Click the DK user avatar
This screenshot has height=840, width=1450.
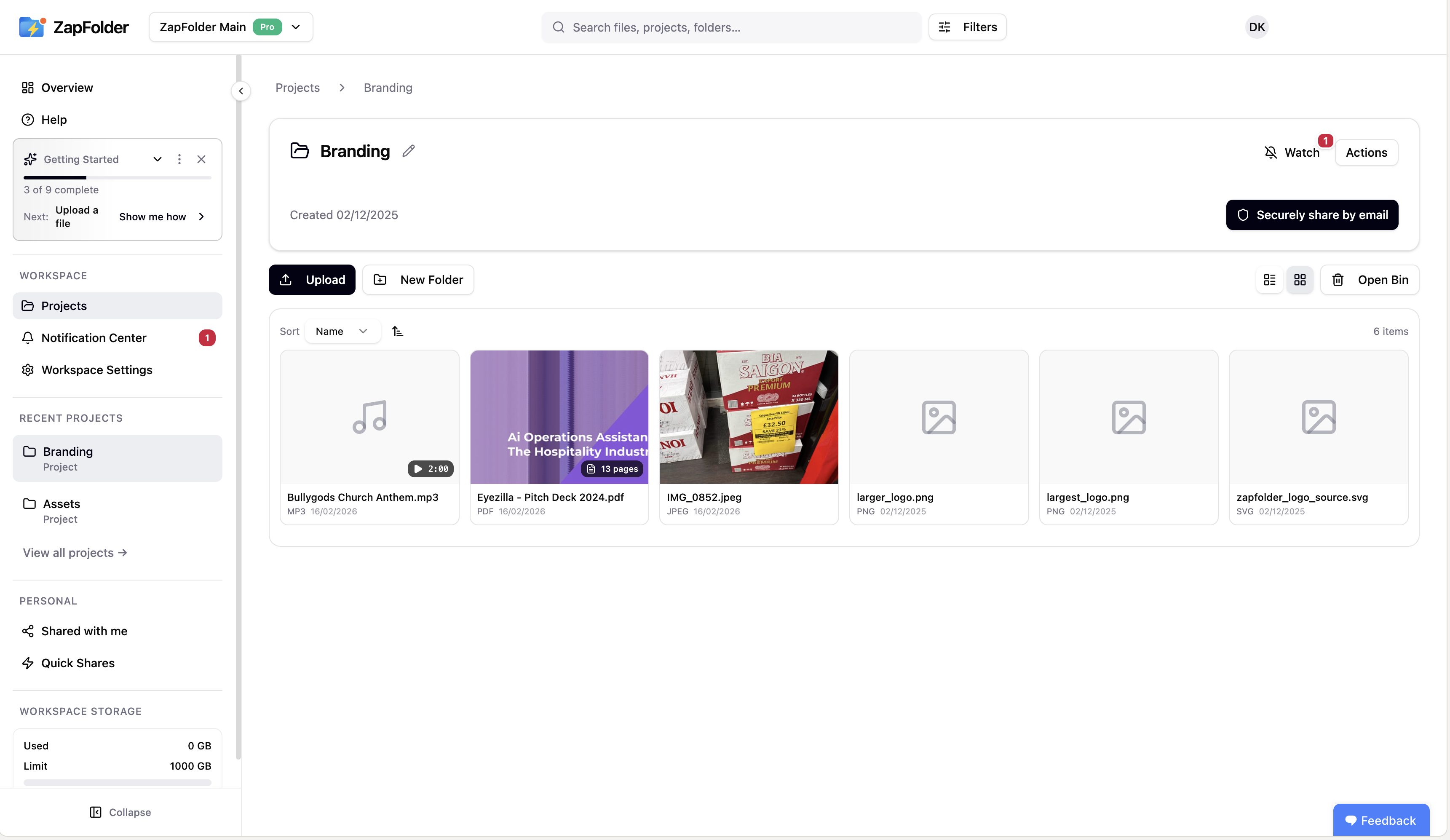1256,27
